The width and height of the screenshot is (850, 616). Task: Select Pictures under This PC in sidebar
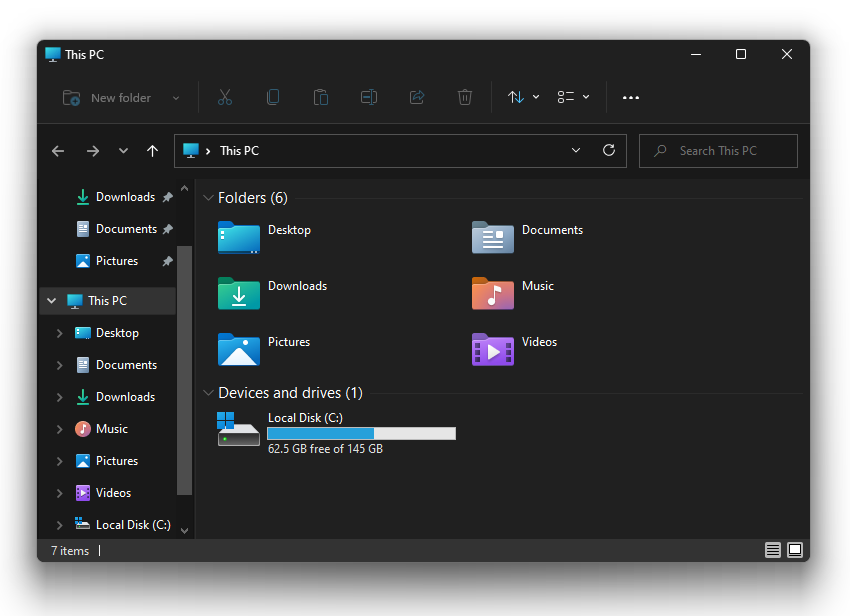(106, 461)
